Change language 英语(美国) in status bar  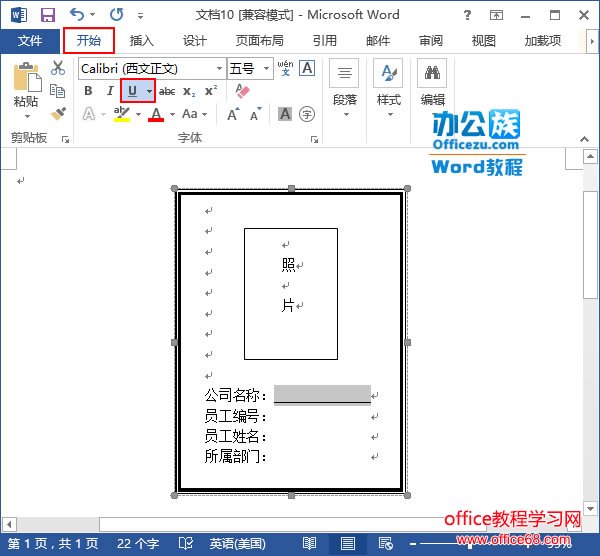pyautogui.click(x=237, y=544)
